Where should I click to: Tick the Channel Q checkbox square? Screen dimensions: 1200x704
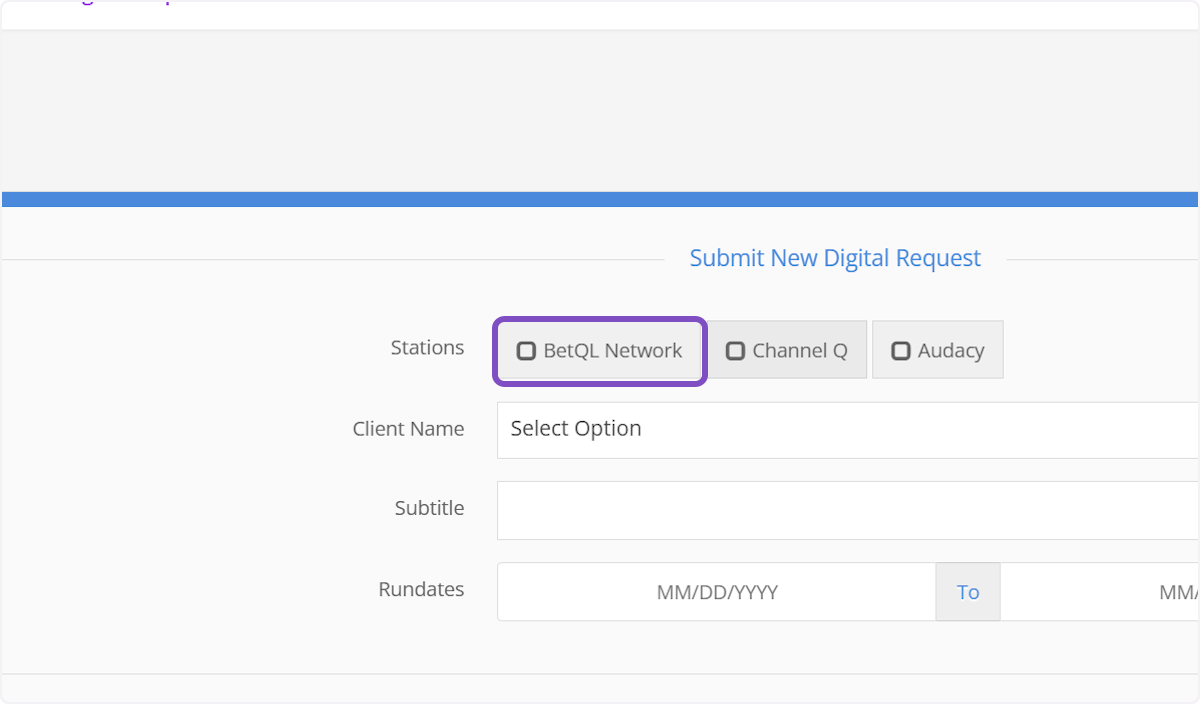pos(735,351)
